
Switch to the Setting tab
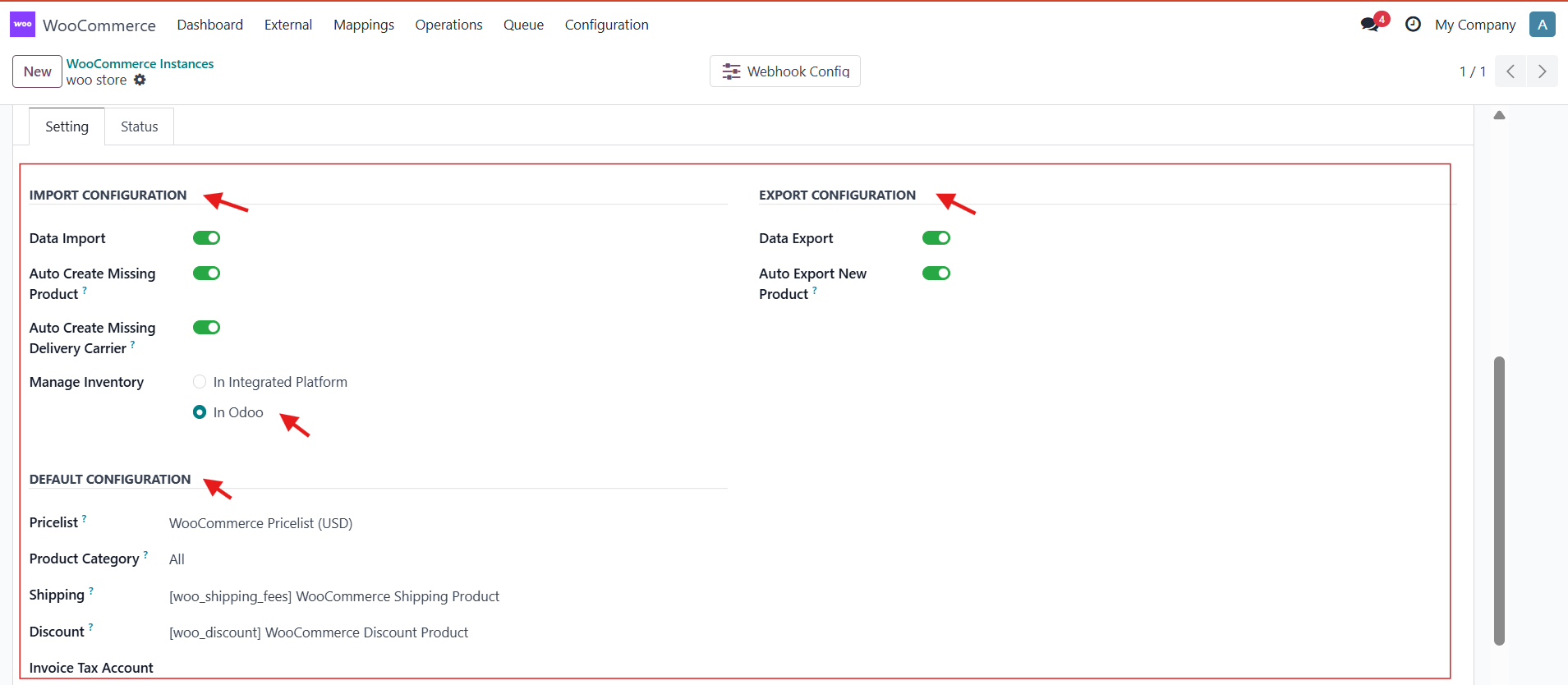point(67,126)
